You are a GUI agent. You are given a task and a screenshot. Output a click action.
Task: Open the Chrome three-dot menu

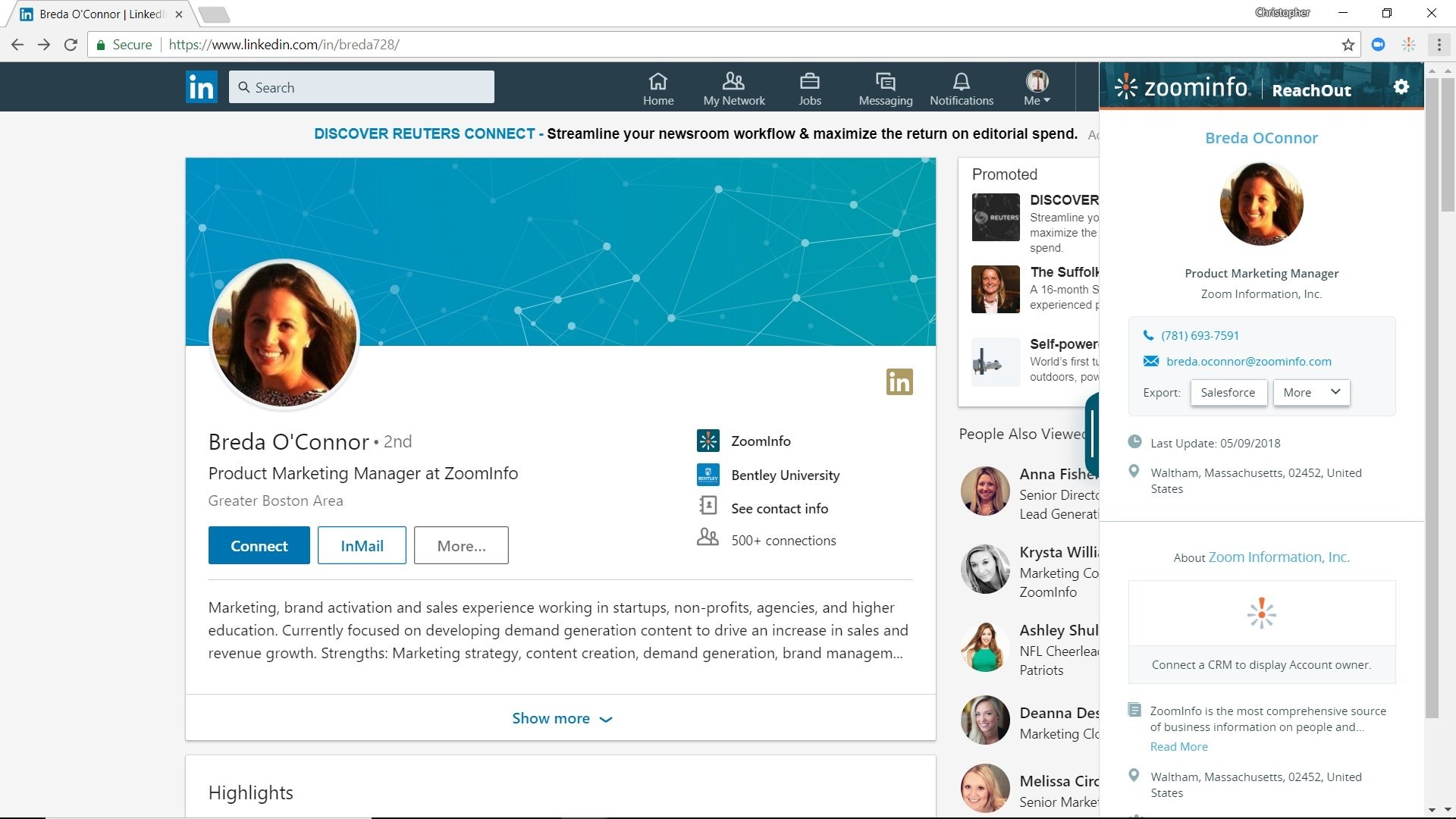tap(1439, 45)
